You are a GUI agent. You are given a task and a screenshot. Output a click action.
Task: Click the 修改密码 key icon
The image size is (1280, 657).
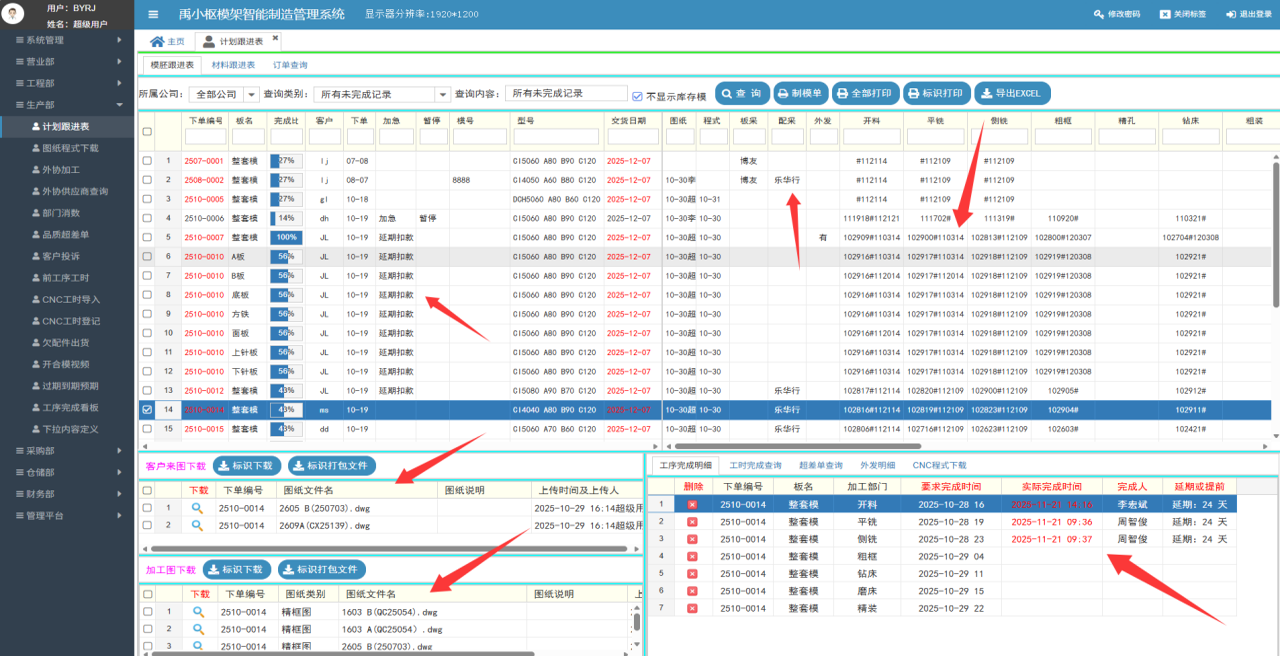coord(1099,14)
